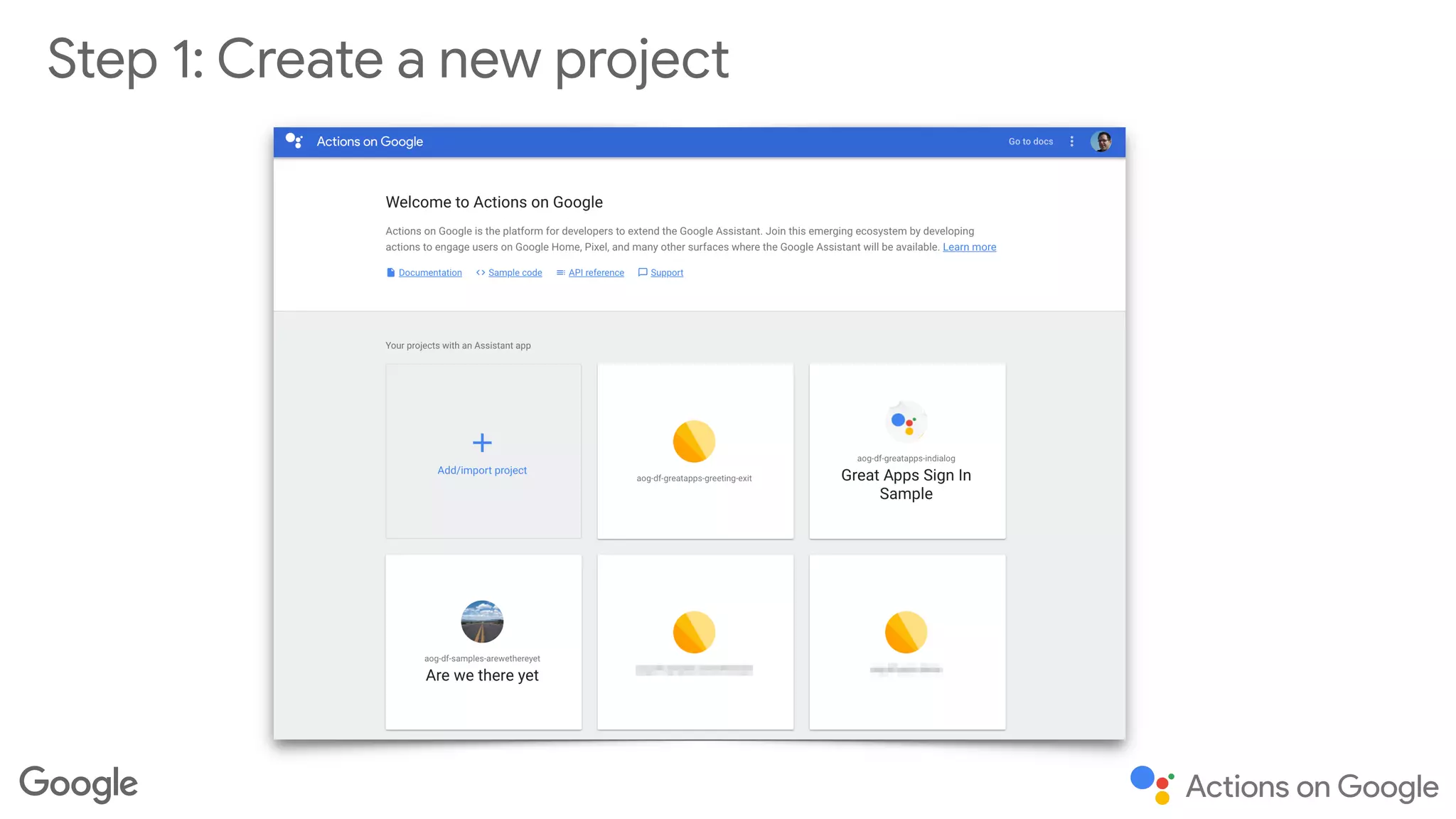
Task: Open the Support link
Action: click(x=666, y=273)
